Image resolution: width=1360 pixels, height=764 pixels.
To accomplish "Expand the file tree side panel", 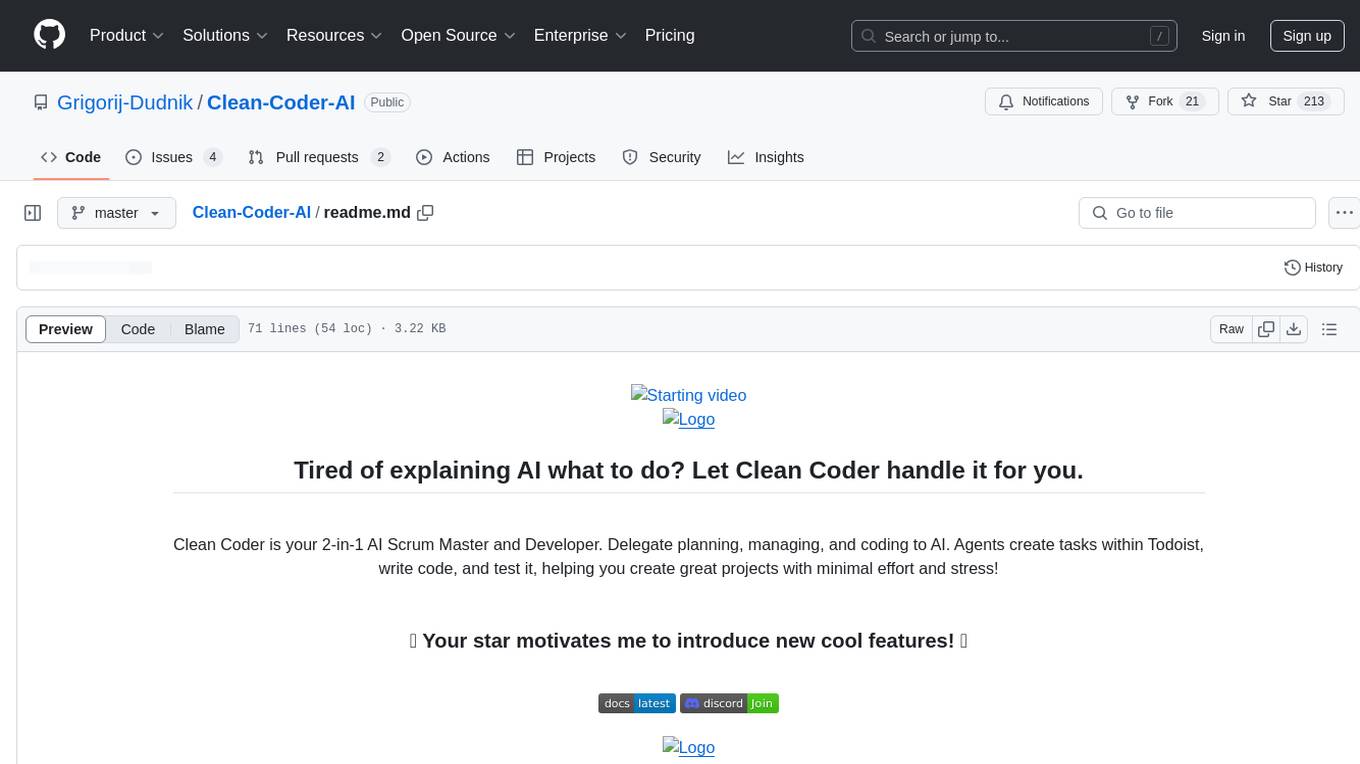I will pyautogui.click(x=32, y=213).
